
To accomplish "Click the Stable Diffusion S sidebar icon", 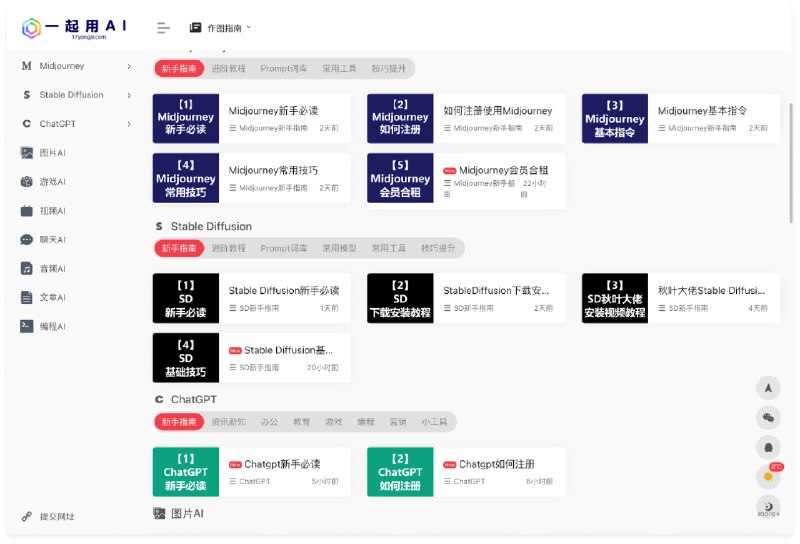I will click(27, 95).
